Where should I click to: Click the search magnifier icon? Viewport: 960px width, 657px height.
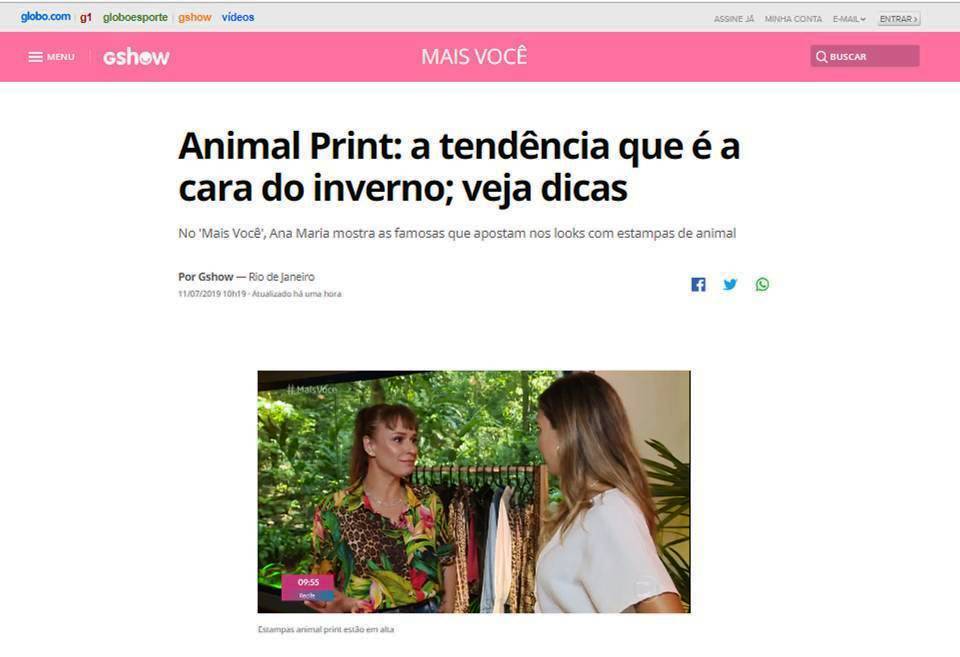(822, 57)
